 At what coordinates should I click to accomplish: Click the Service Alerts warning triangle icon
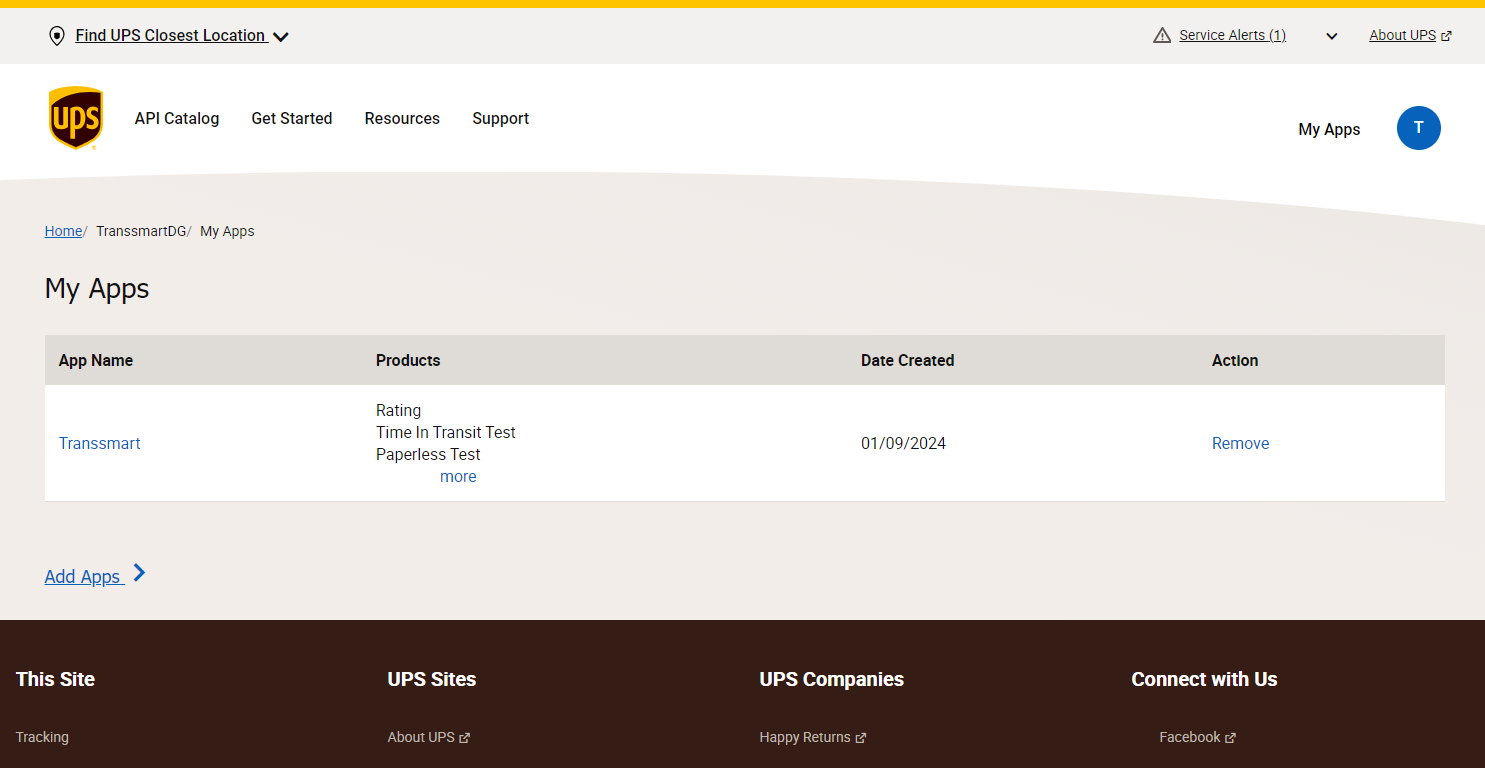click(1162, 36)
